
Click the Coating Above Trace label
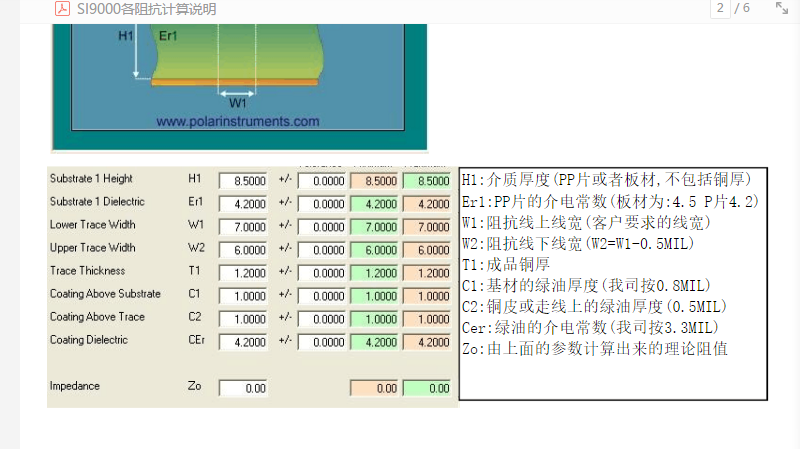point(97,317)
